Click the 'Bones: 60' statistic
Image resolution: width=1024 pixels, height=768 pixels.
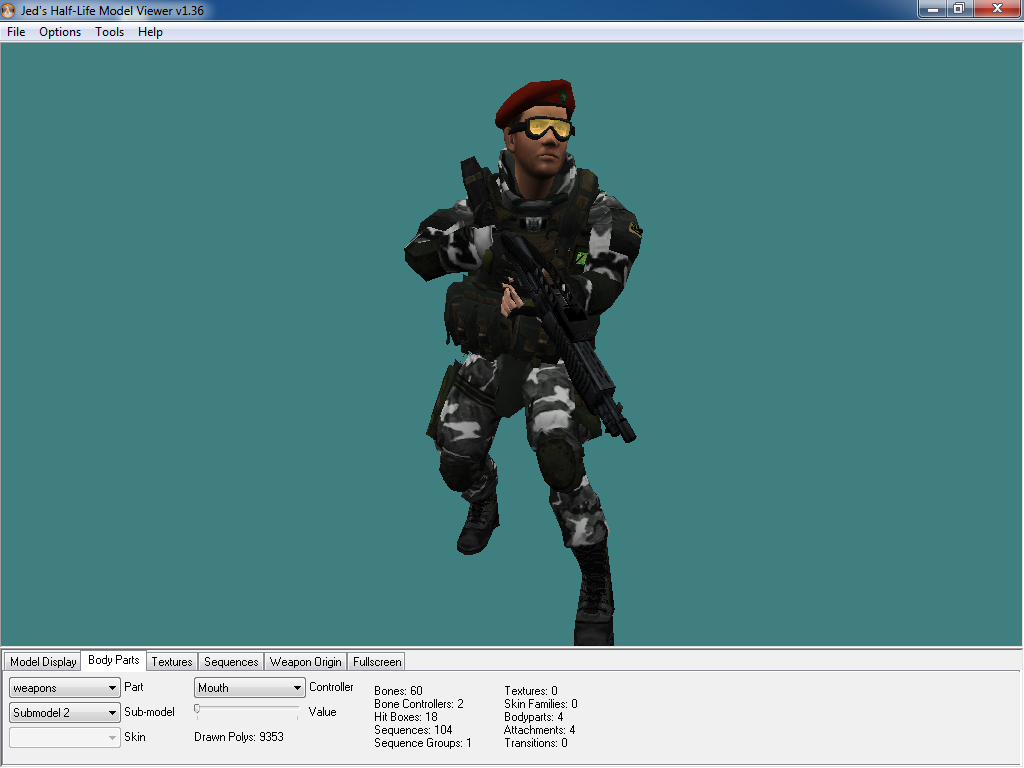coord(398,691)
